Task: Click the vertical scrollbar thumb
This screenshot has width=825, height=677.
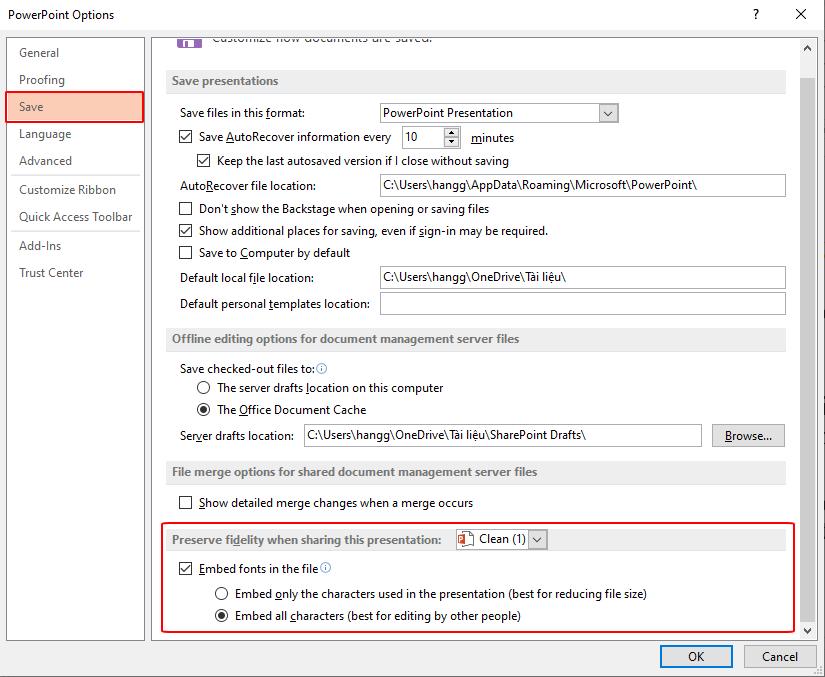Action: click(807, 350)
